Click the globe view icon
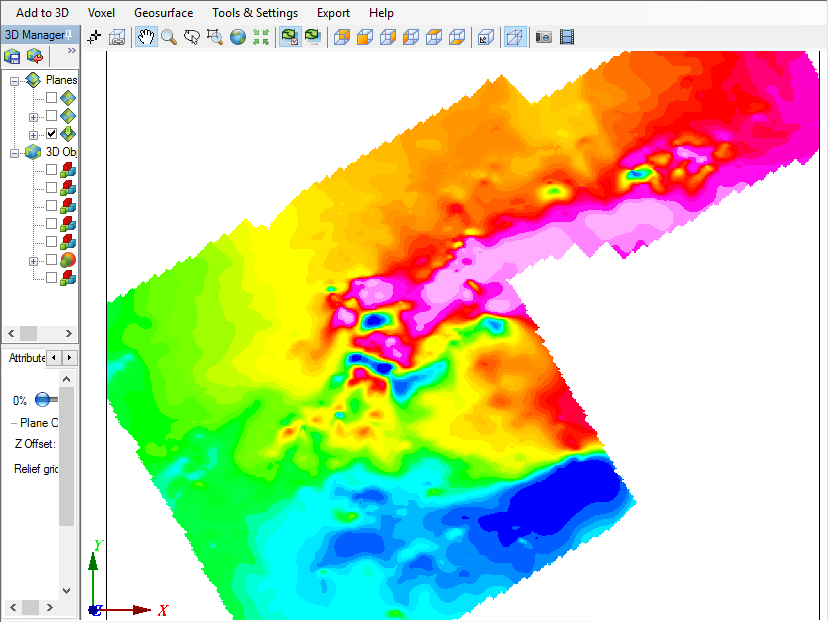The image size is (829, 622). [x=237, y=37]
